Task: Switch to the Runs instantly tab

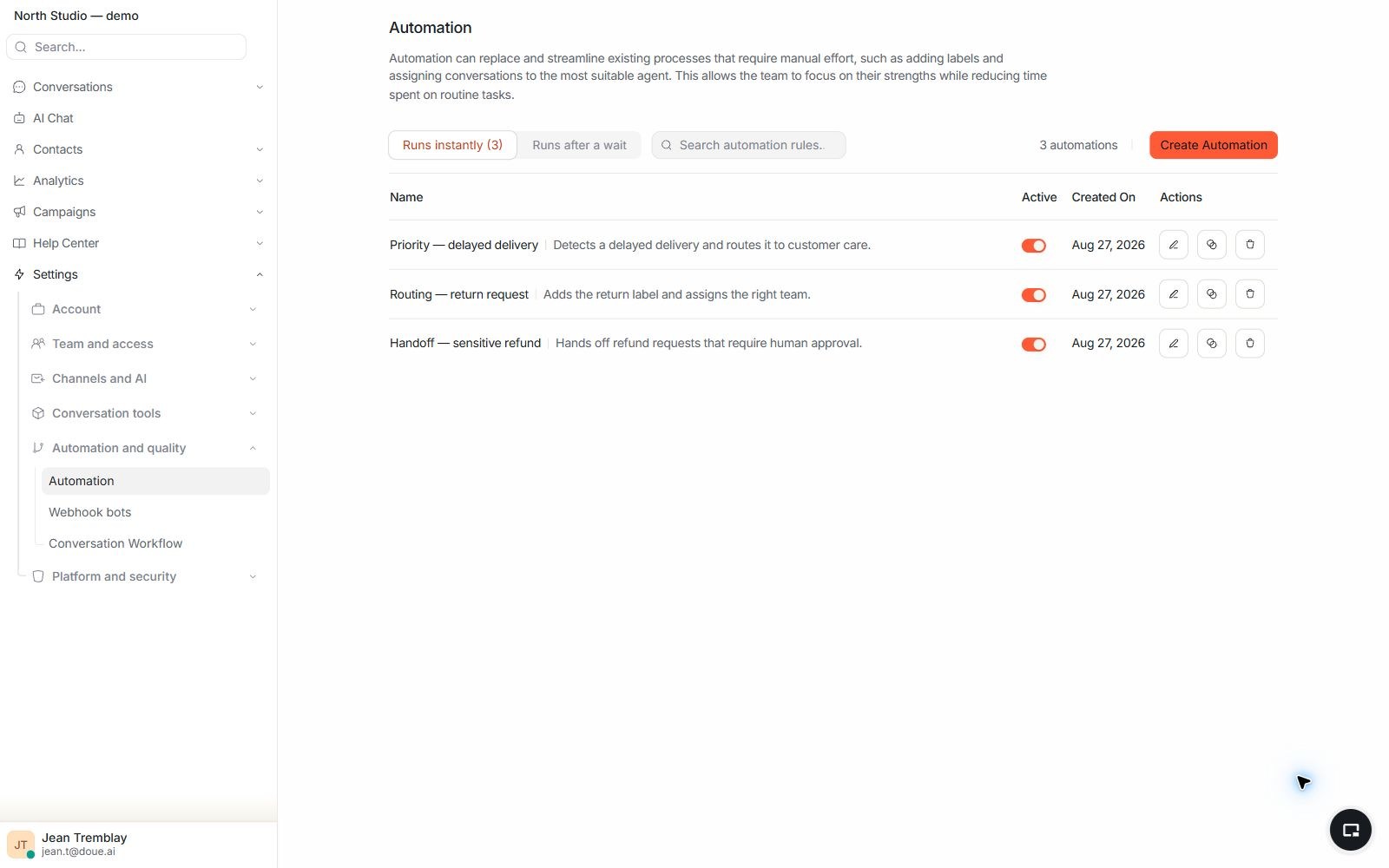Action: click(452, 145)
